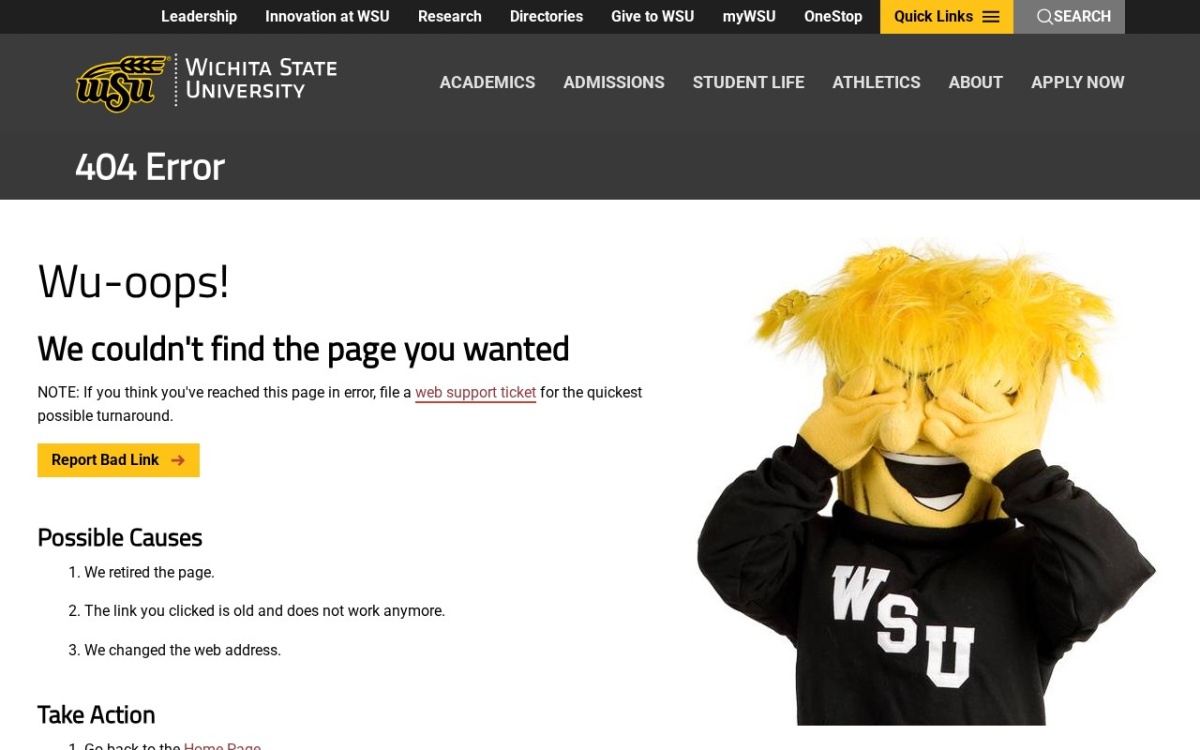Go to OneStop
This screenshot has height=750, width=1200.
(x=833, y=17)
